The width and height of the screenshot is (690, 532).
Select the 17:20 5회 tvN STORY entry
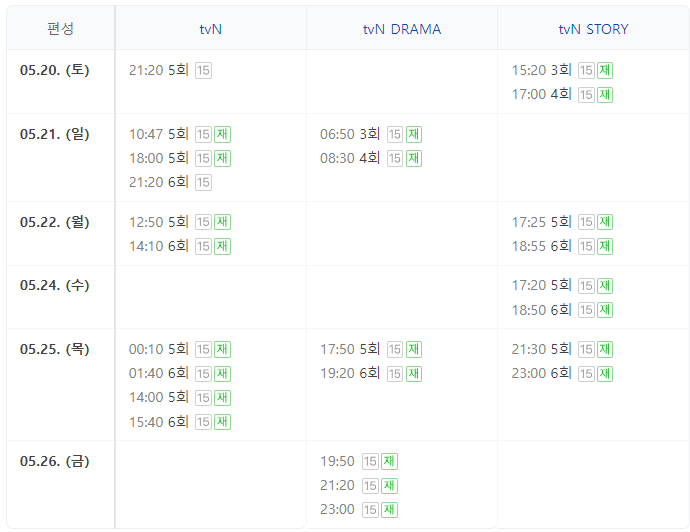542,285
